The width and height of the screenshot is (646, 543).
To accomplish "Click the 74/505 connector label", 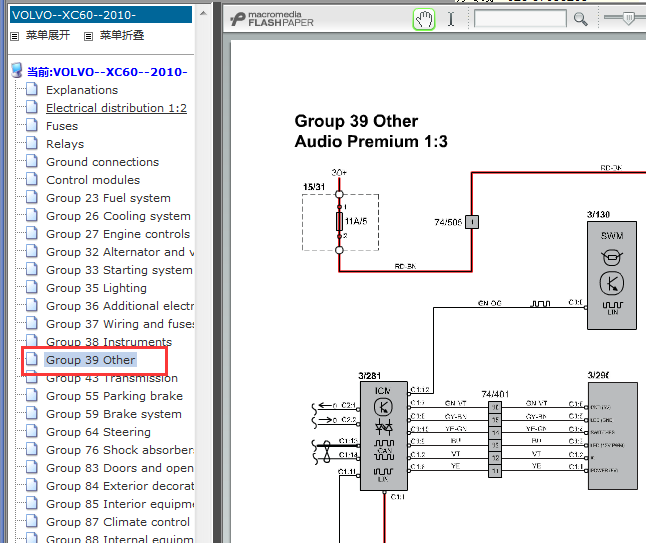I will coord(448,222).
